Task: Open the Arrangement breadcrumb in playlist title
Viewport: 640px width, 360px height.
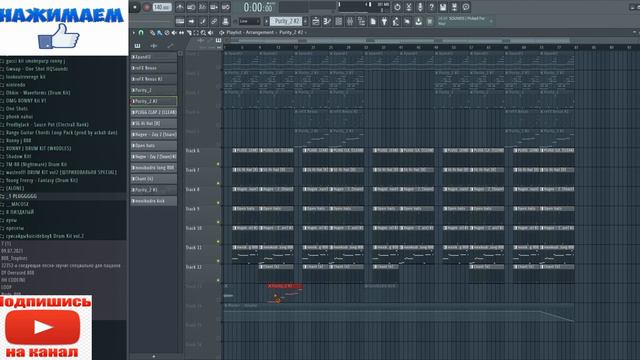Action: click(x=260, y=33)
